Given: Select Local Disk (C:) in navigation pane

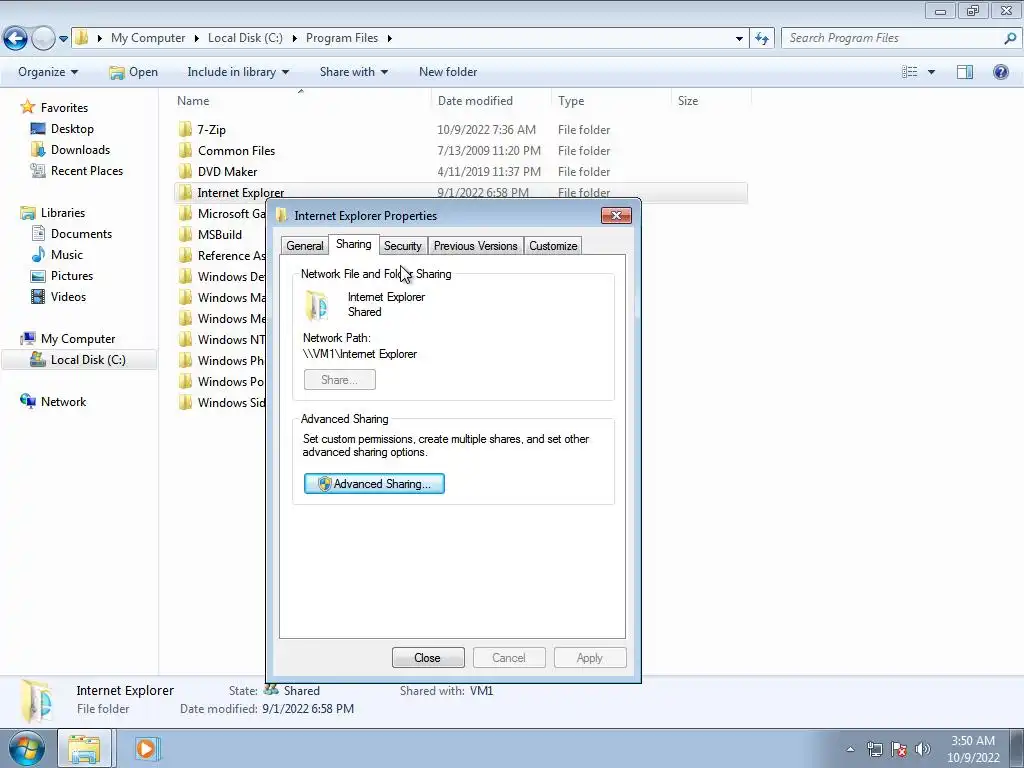Looking at the screenshot, I should click(x=79, y=360).
